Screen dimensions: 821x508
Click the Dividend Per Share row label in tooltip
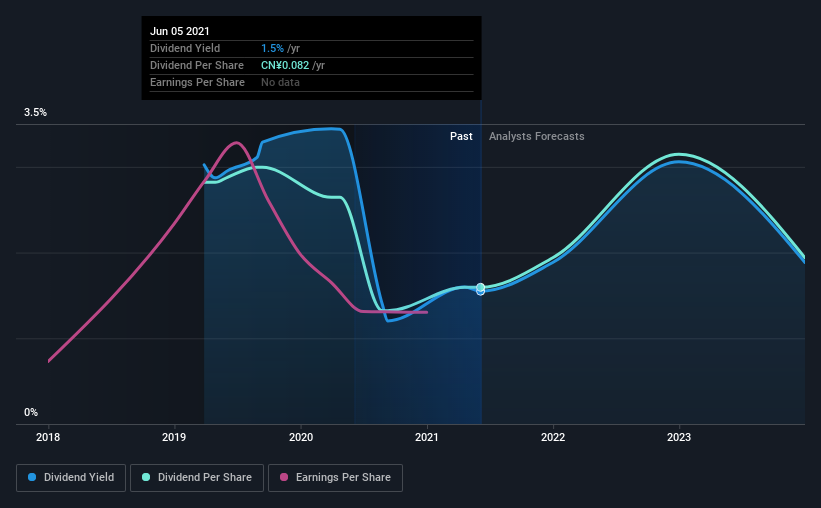coord(197,65)
